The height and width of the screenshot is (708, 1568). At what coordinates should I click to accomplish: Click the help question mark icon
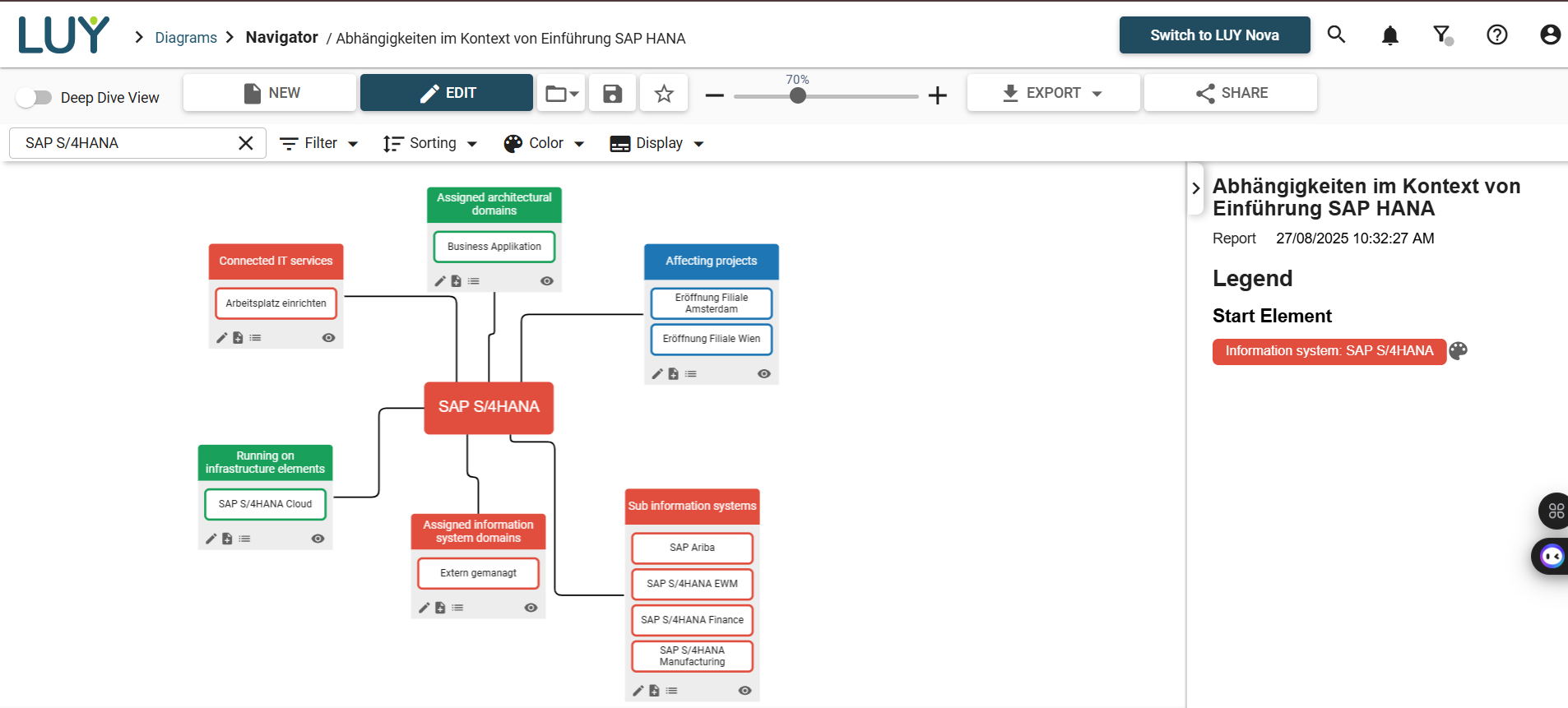1496,35
